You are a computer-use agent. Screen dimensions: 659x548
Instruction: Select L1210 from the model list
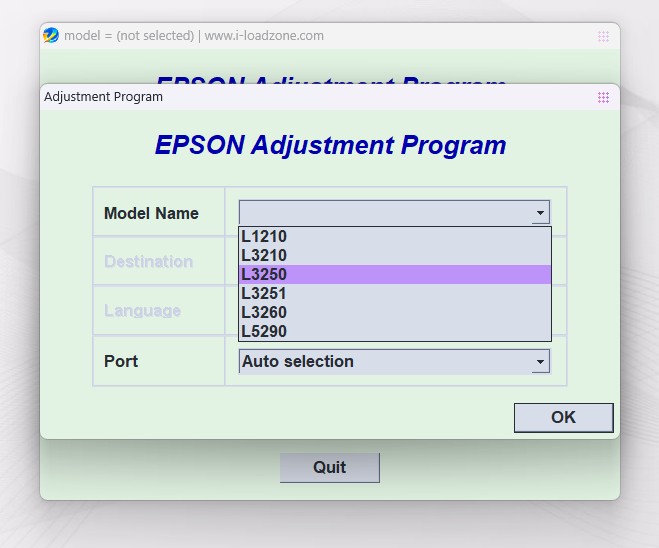(264, 237)
